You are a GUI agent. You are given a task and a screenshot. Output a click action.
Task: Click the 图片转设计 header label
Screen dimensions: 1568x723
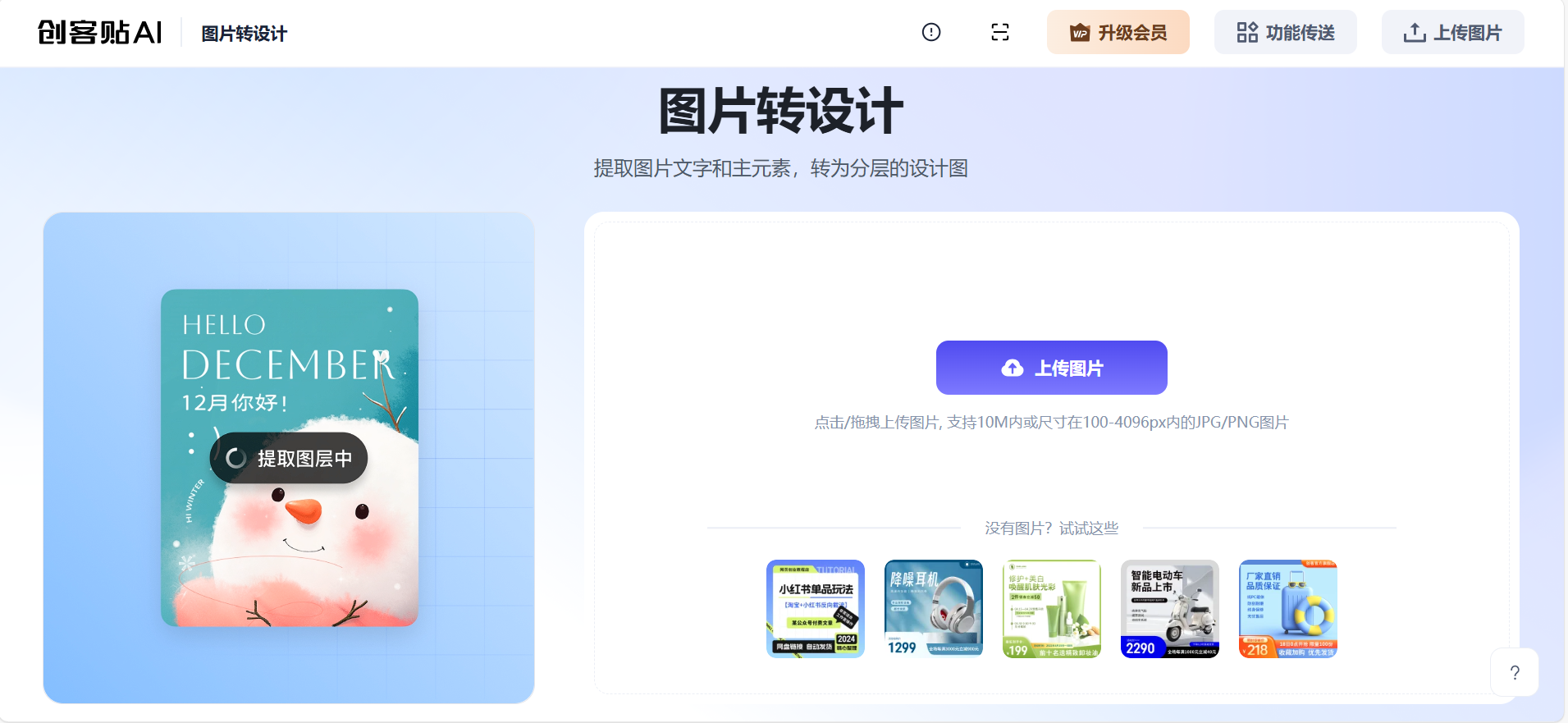click(245, 34)
